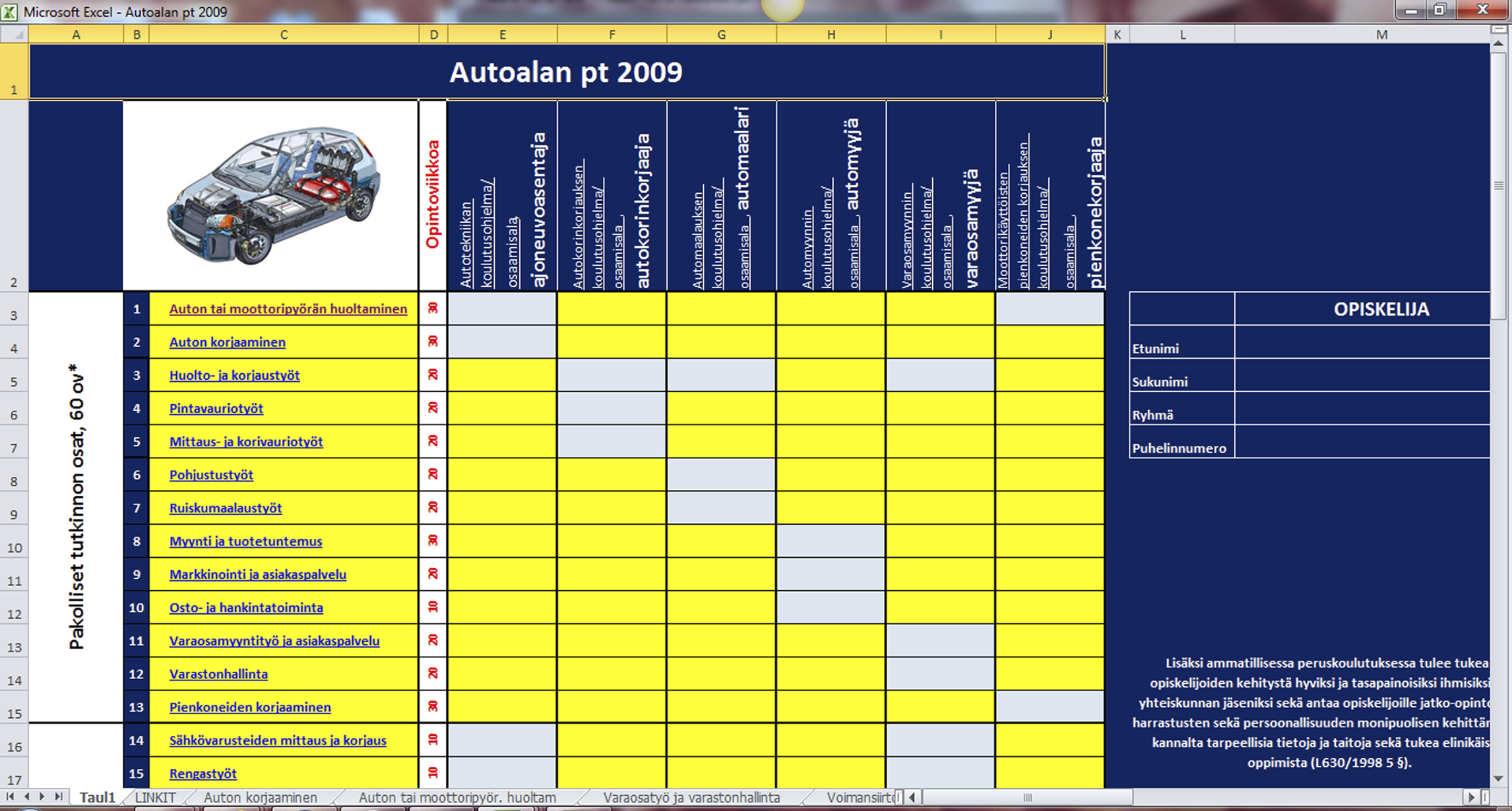Open 'Auton tai moottoripyörän huoltaminen' link
1512x811 pixels.
[288, 309]
